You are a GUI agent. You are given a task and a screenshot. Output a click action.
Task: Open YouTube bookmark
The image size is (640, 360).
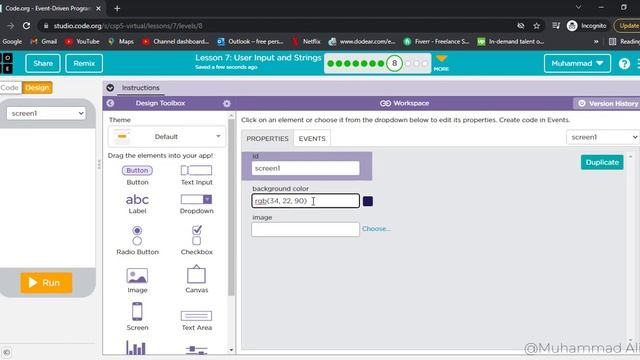point(82,41)
